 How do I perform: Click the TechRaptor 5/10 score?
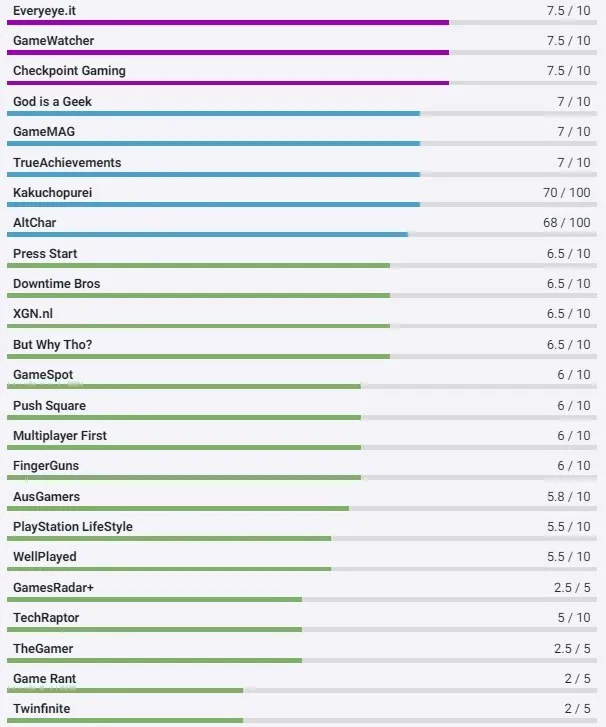tap(573, 618)
